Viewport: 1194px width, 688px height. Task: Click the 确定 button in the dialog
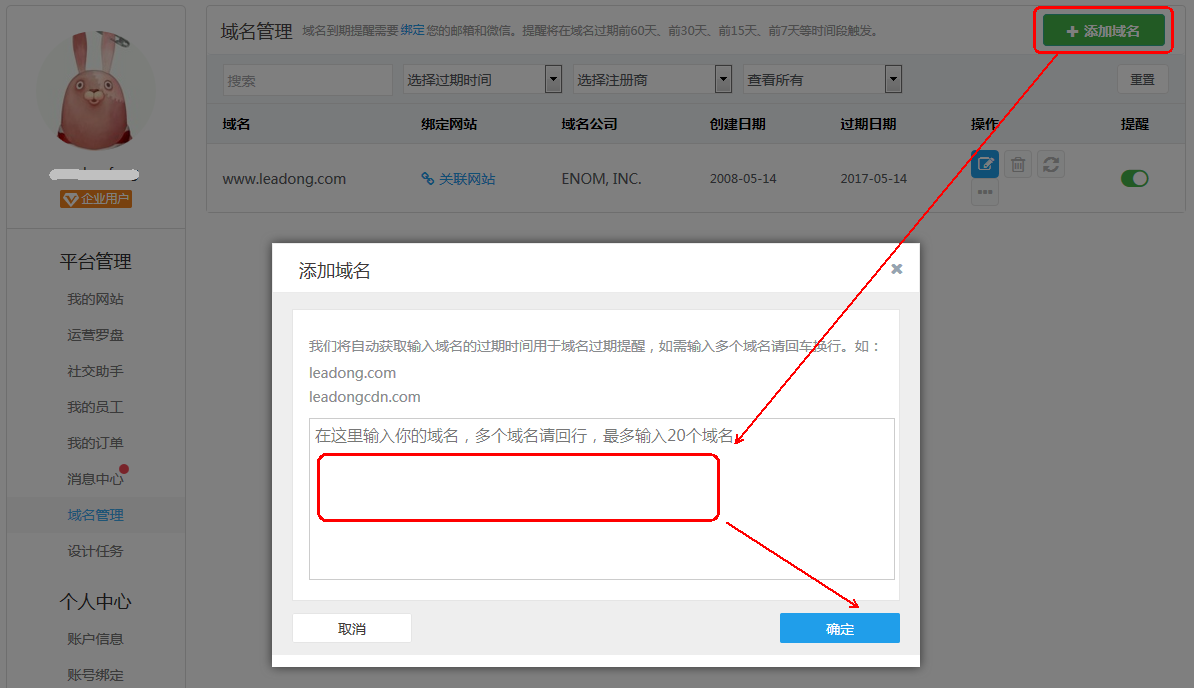839,628
